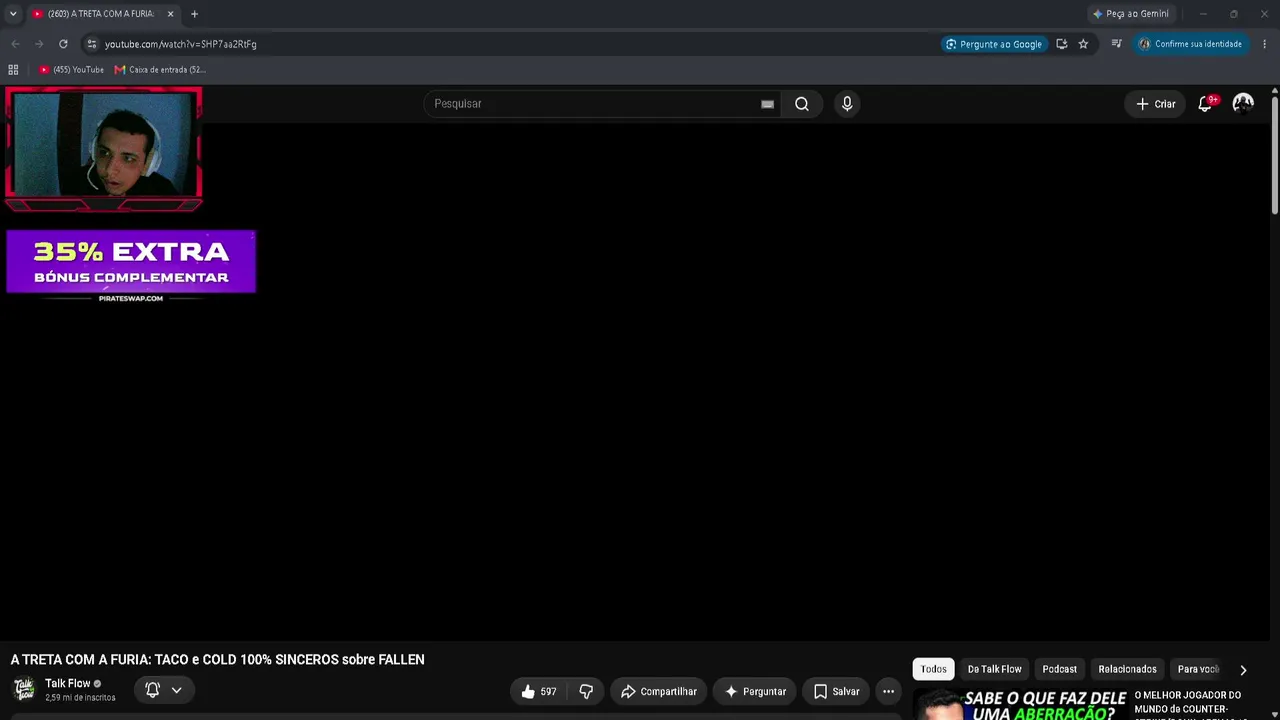Select the Relacionados filter chip

(1127, 669)
